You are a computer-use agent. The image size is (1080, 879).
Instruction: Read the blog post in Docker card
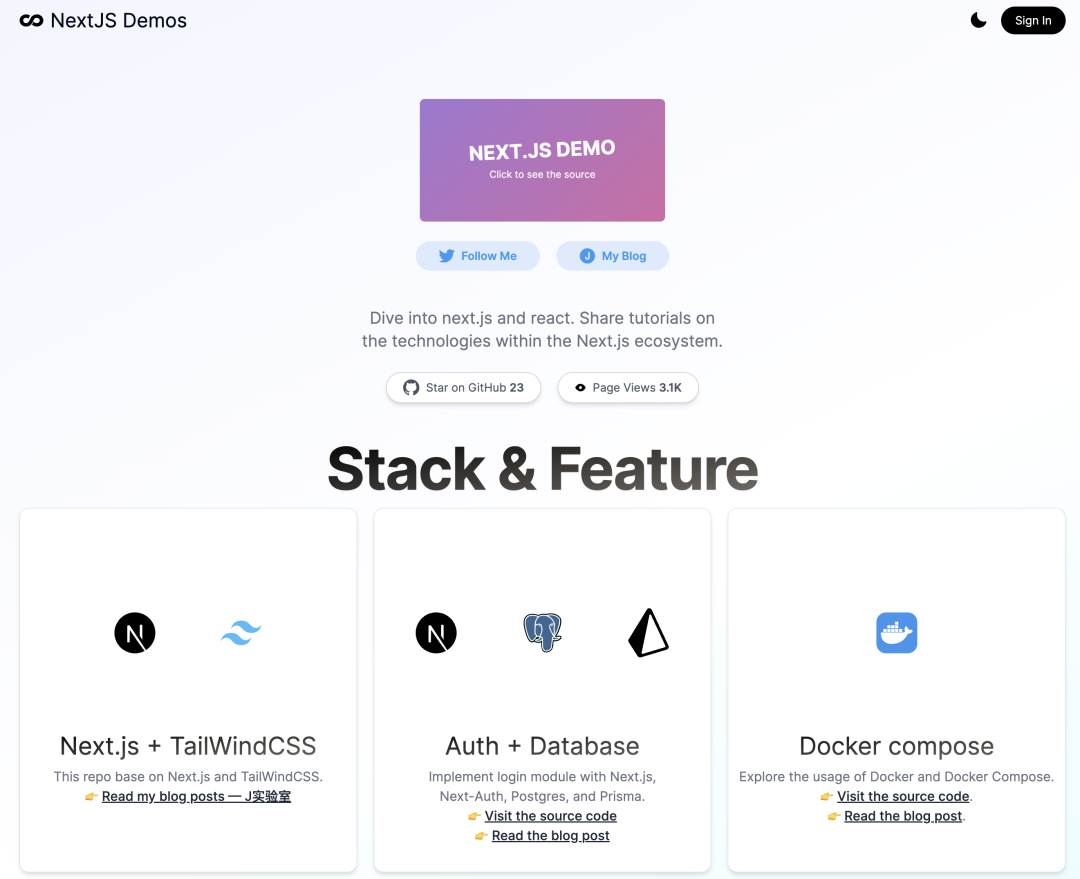pos(903,816)
